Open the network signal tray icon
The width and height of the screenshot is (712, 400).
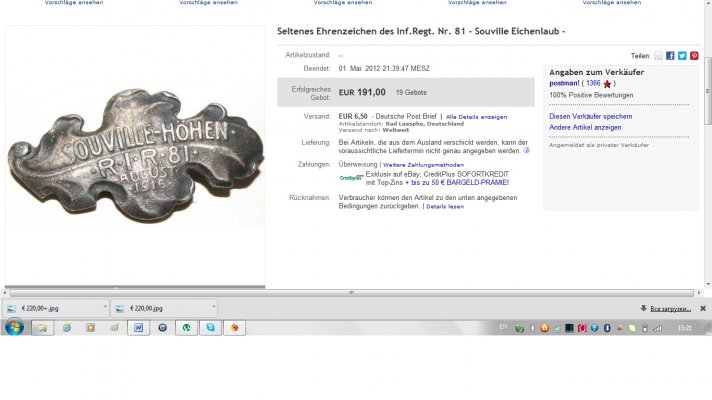pyautogui.click(x=658, y=328)
